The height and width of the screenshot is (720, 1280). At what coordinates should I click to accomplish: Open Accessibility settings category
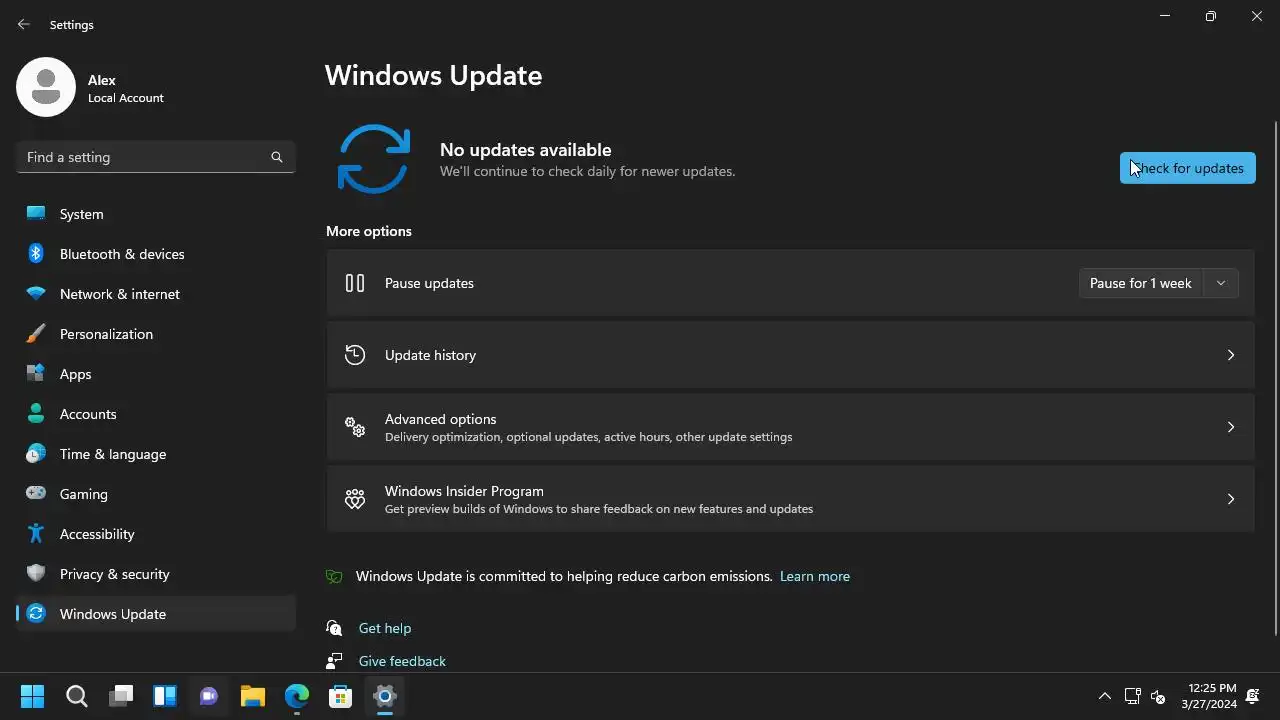(156, 534)
